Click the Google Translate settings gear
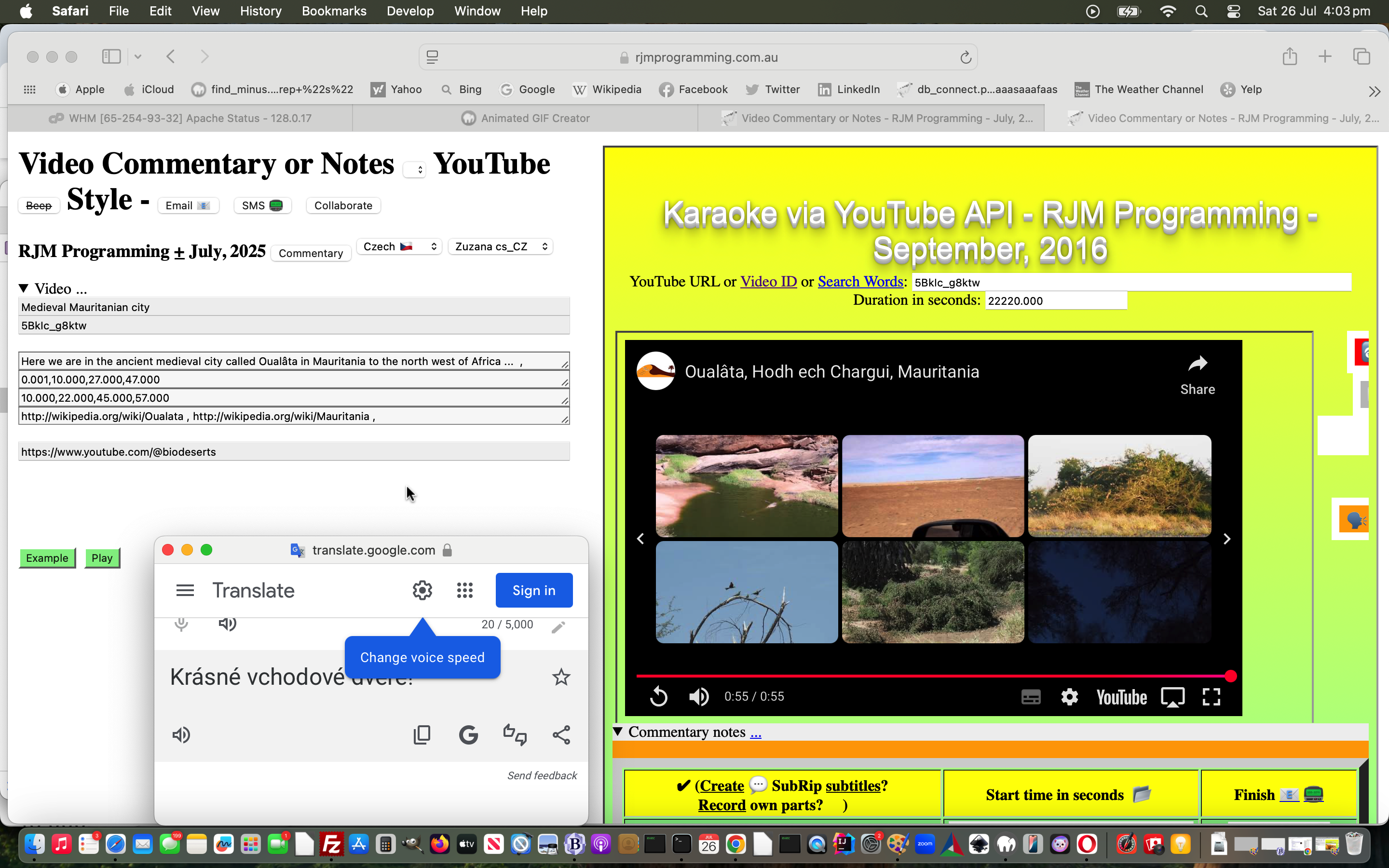The image size is (1389, 868). (x=422, y=590)
